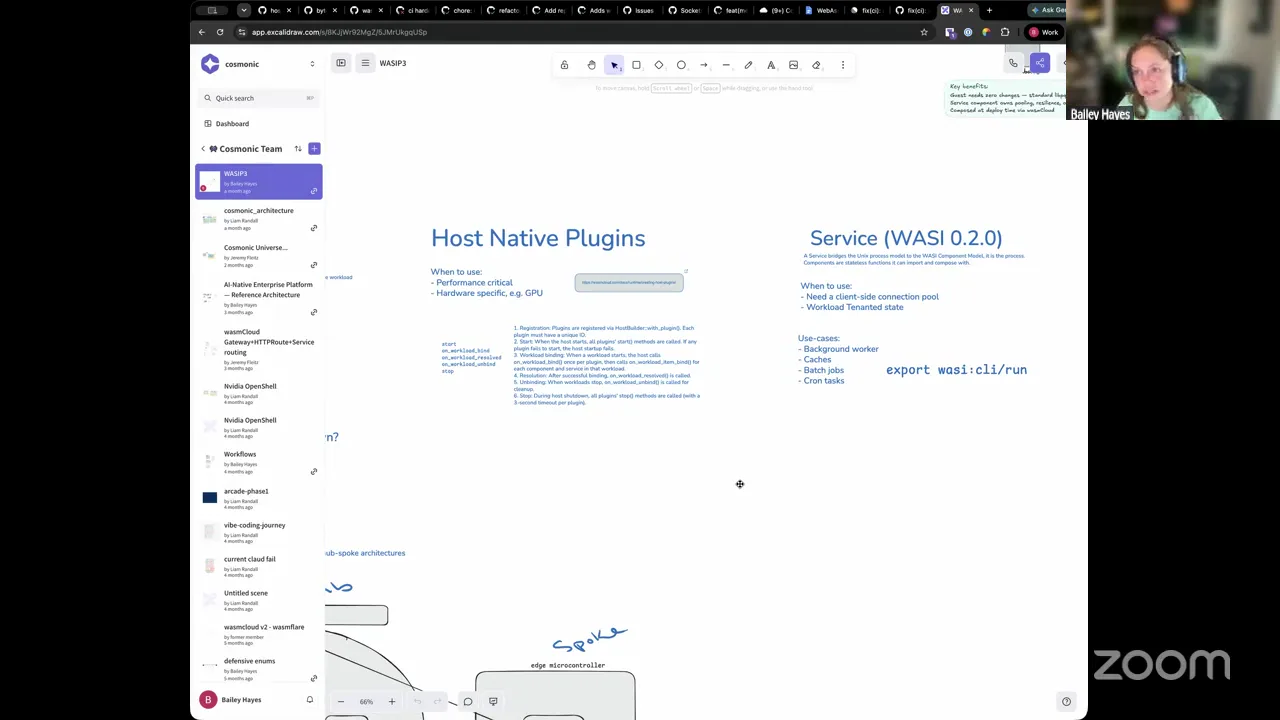
Task: Reset zoom via 66% label
Action: (366, 702)
